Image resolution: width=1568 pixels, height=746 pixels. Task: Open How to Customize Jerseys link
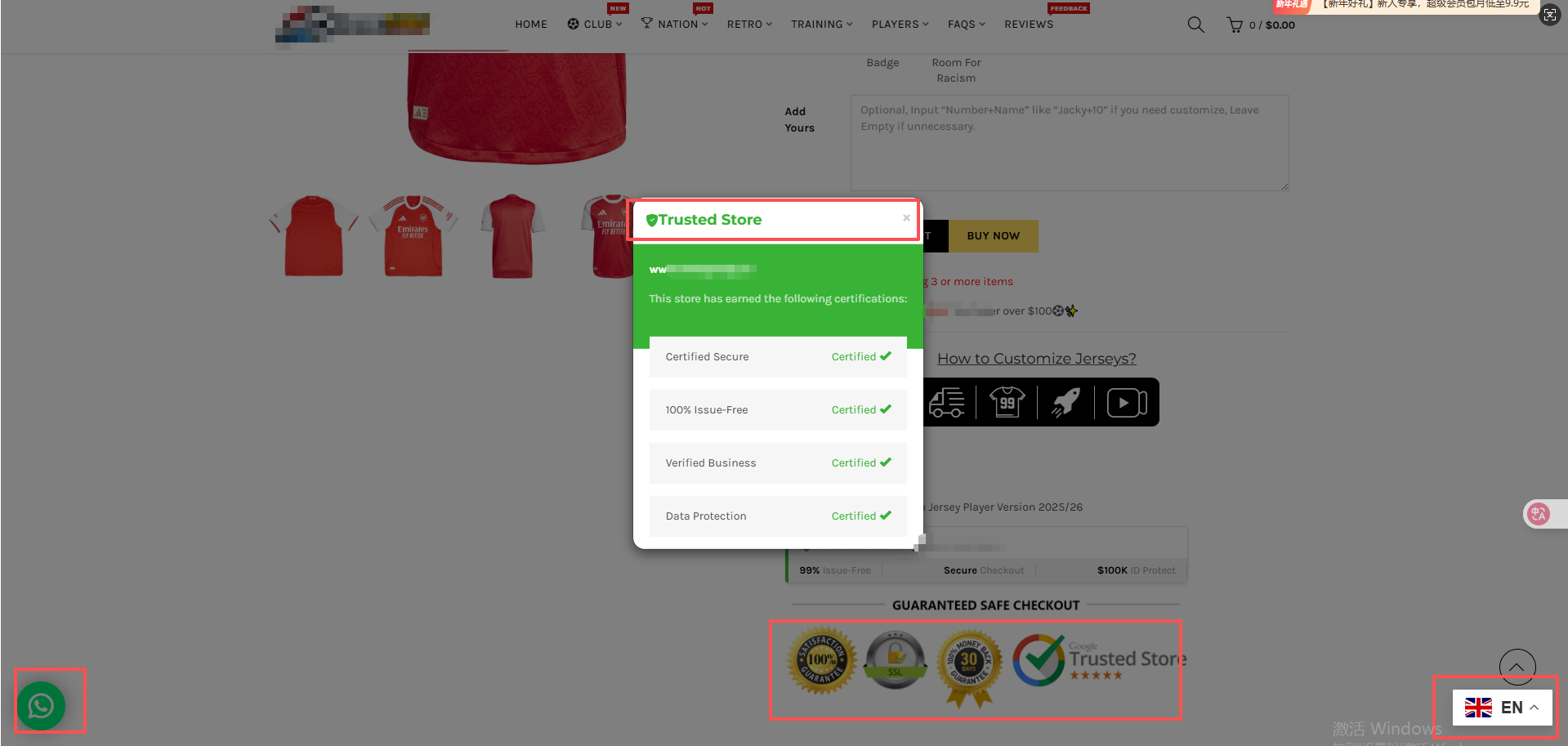[1036, 359]
